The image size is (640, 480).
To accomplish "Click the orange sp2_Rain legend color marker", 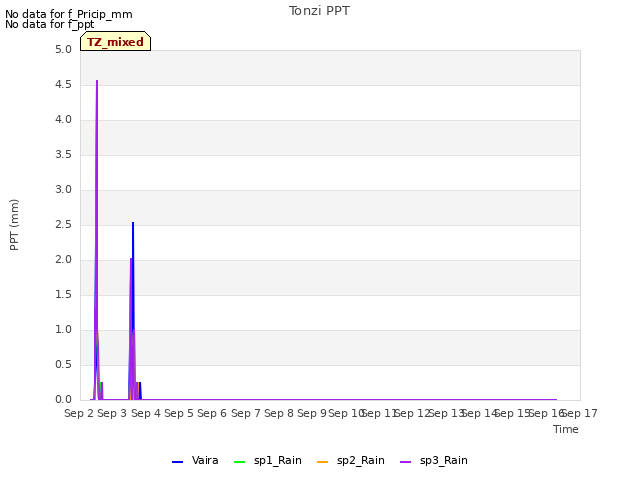I will point(322,462).
